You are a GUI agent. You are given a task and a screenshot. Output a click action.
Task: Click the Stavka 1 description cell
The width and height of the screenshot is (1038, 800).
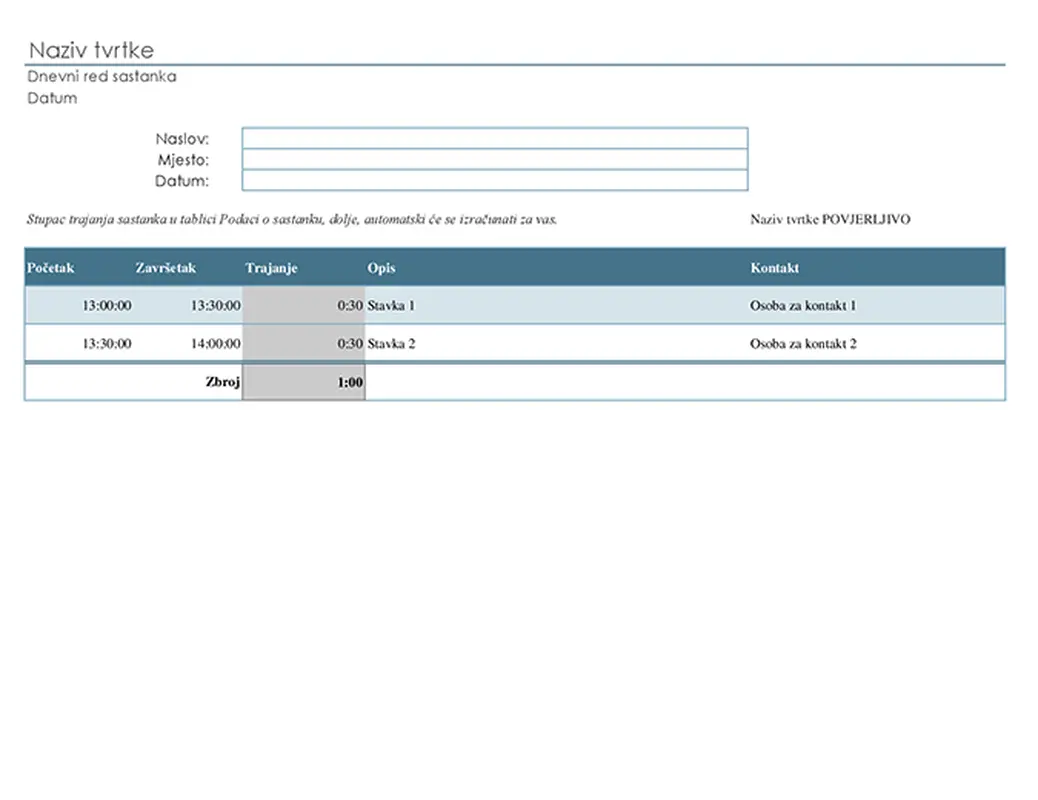(391, 306)
